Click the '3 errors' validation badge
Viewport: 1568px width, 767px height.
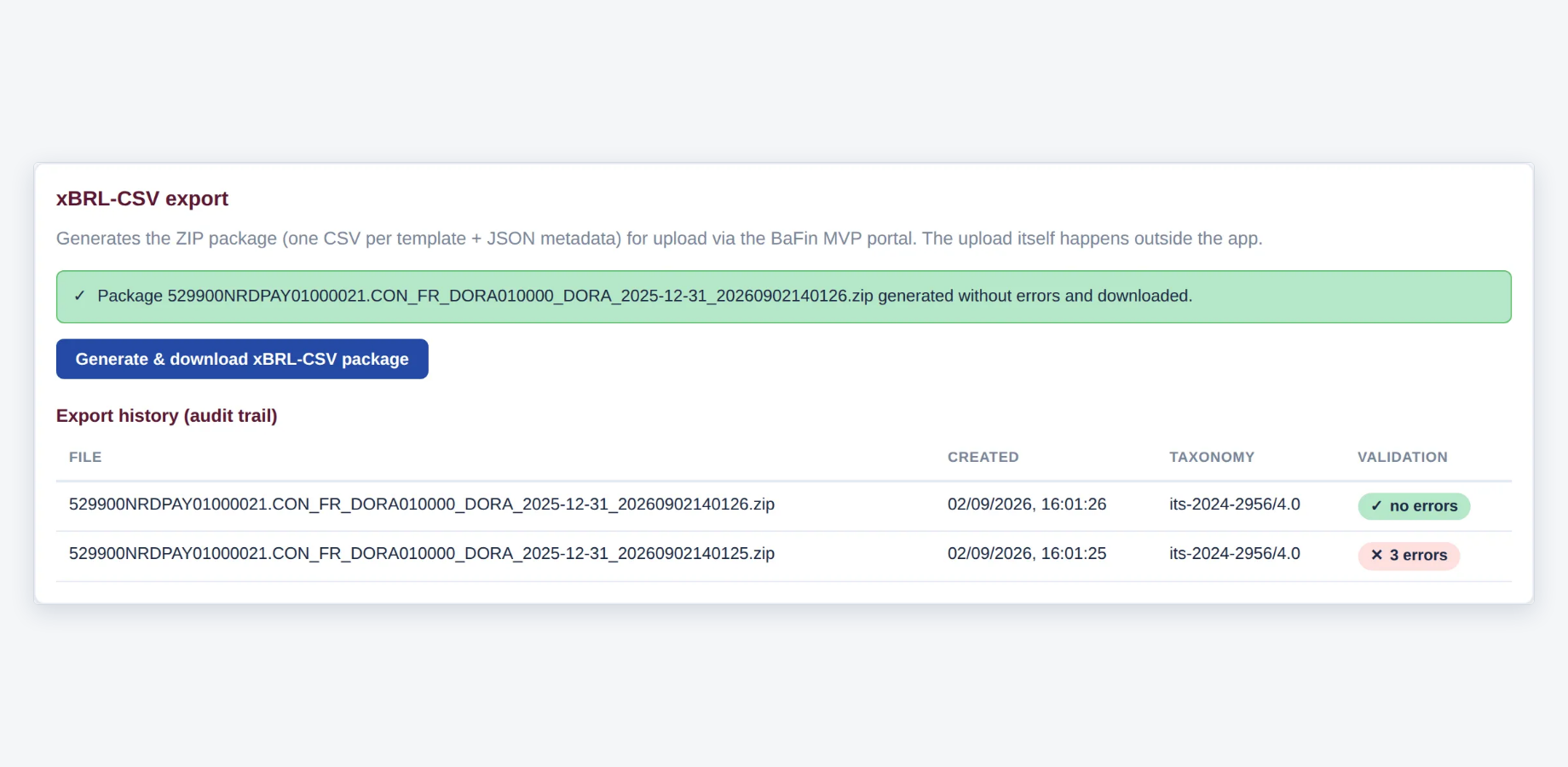coord(1409,556)
